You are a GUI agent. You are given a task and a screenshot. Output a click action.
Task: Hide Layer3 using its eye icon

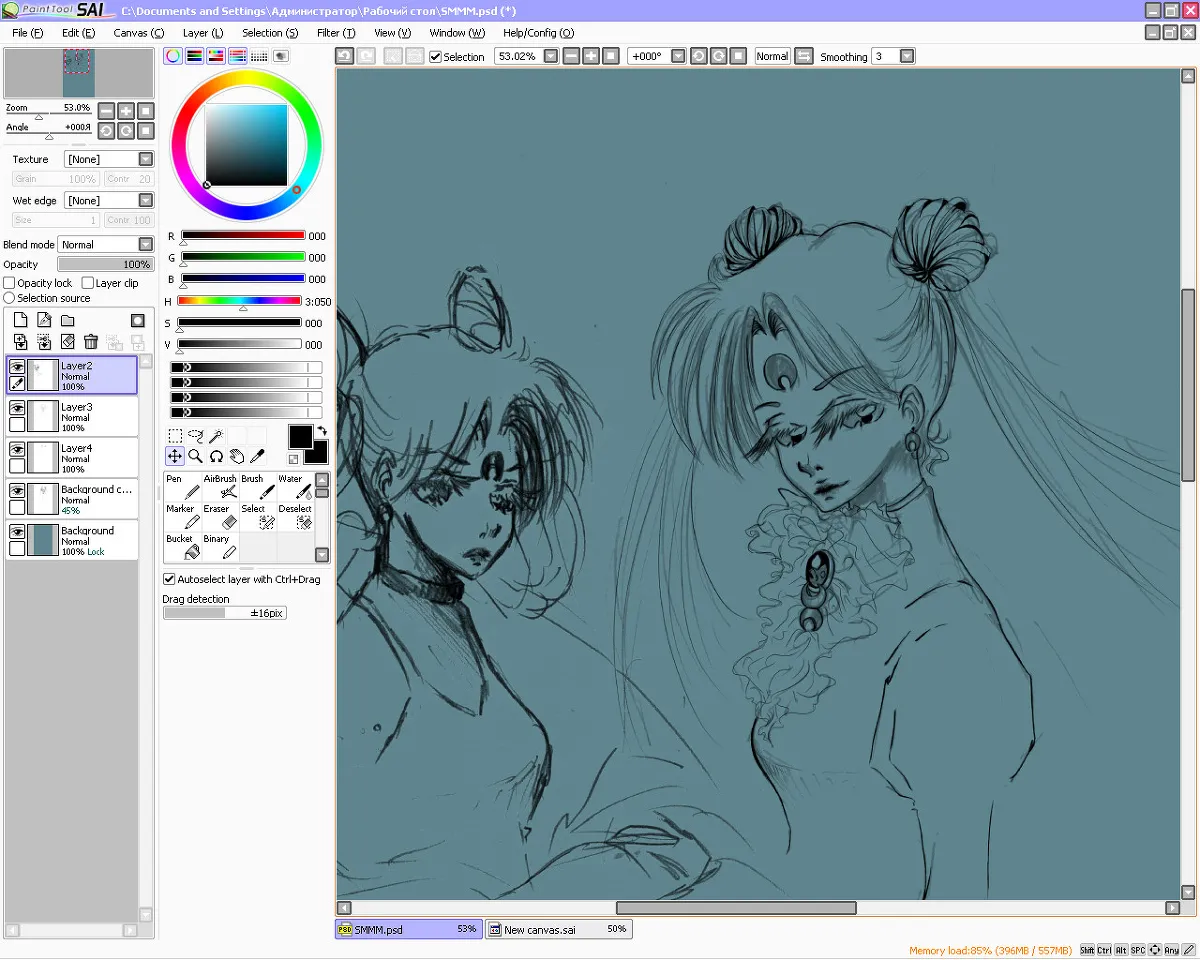coord(17,408)
